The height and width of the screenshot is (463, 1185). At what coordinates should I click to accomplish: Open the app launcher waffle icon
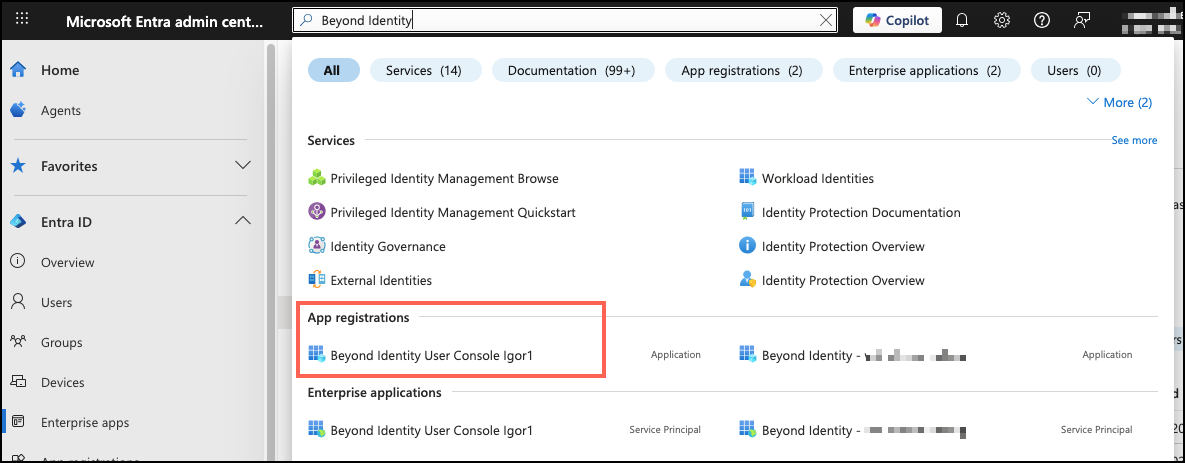point(22,20)
